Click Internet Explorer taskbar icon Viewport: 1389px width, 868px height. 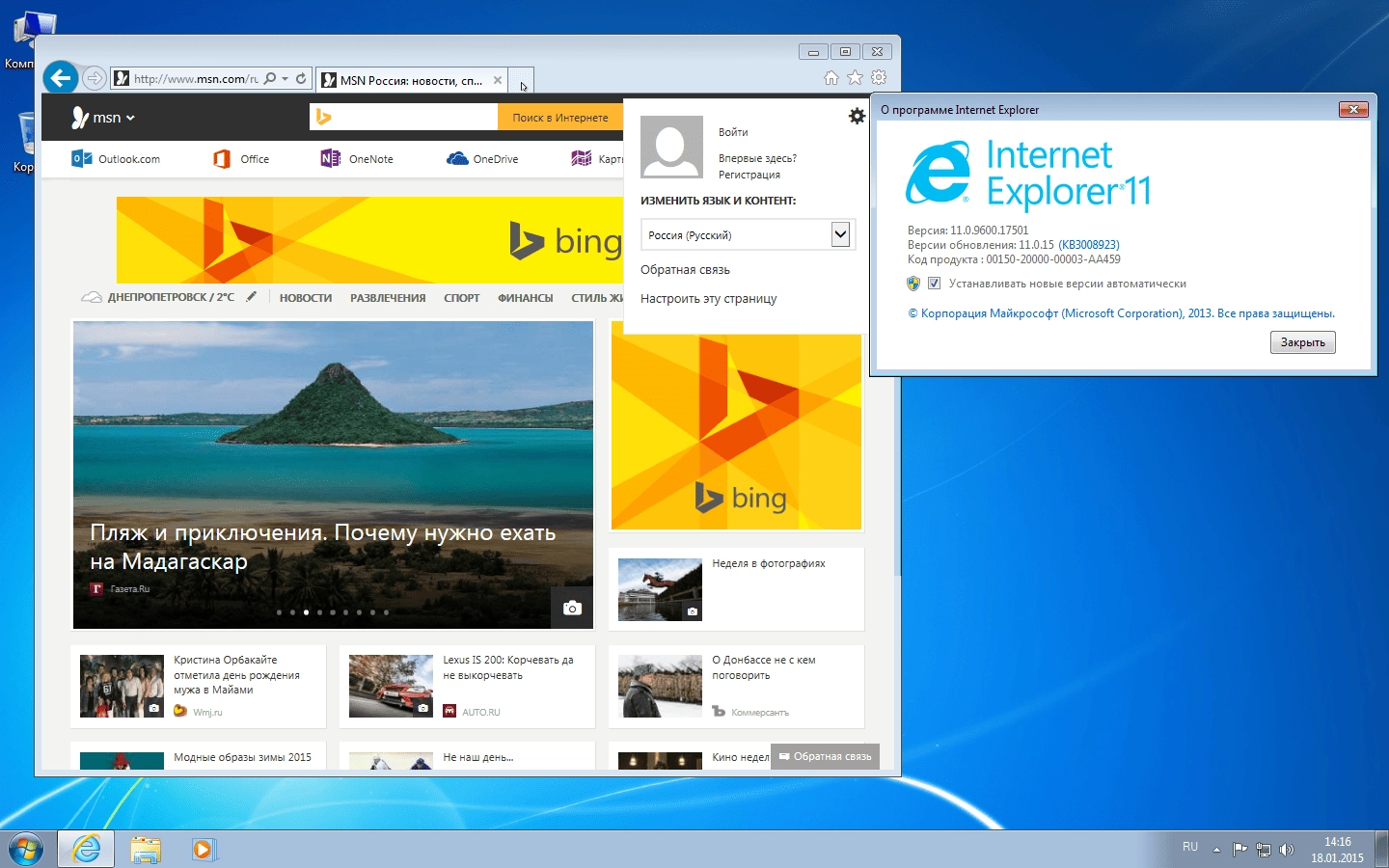[86, 850]
